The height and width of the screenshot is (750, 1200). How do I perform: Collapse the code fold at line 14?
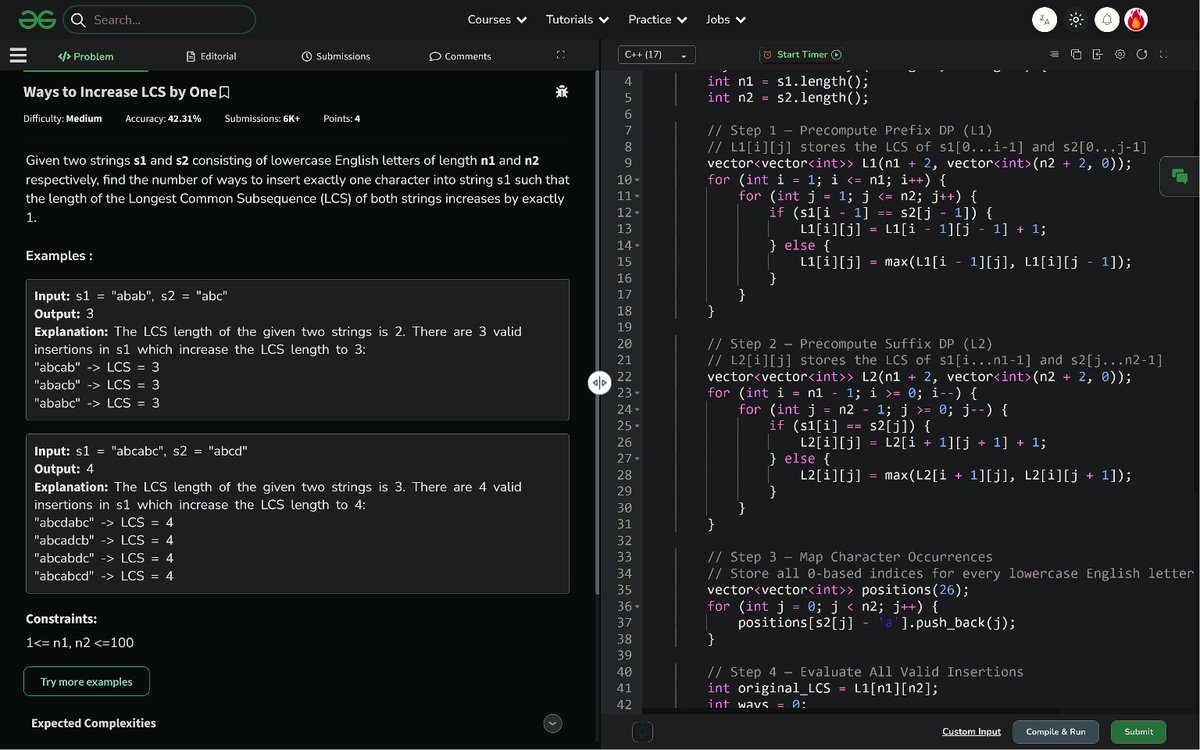tap(637, 245)
